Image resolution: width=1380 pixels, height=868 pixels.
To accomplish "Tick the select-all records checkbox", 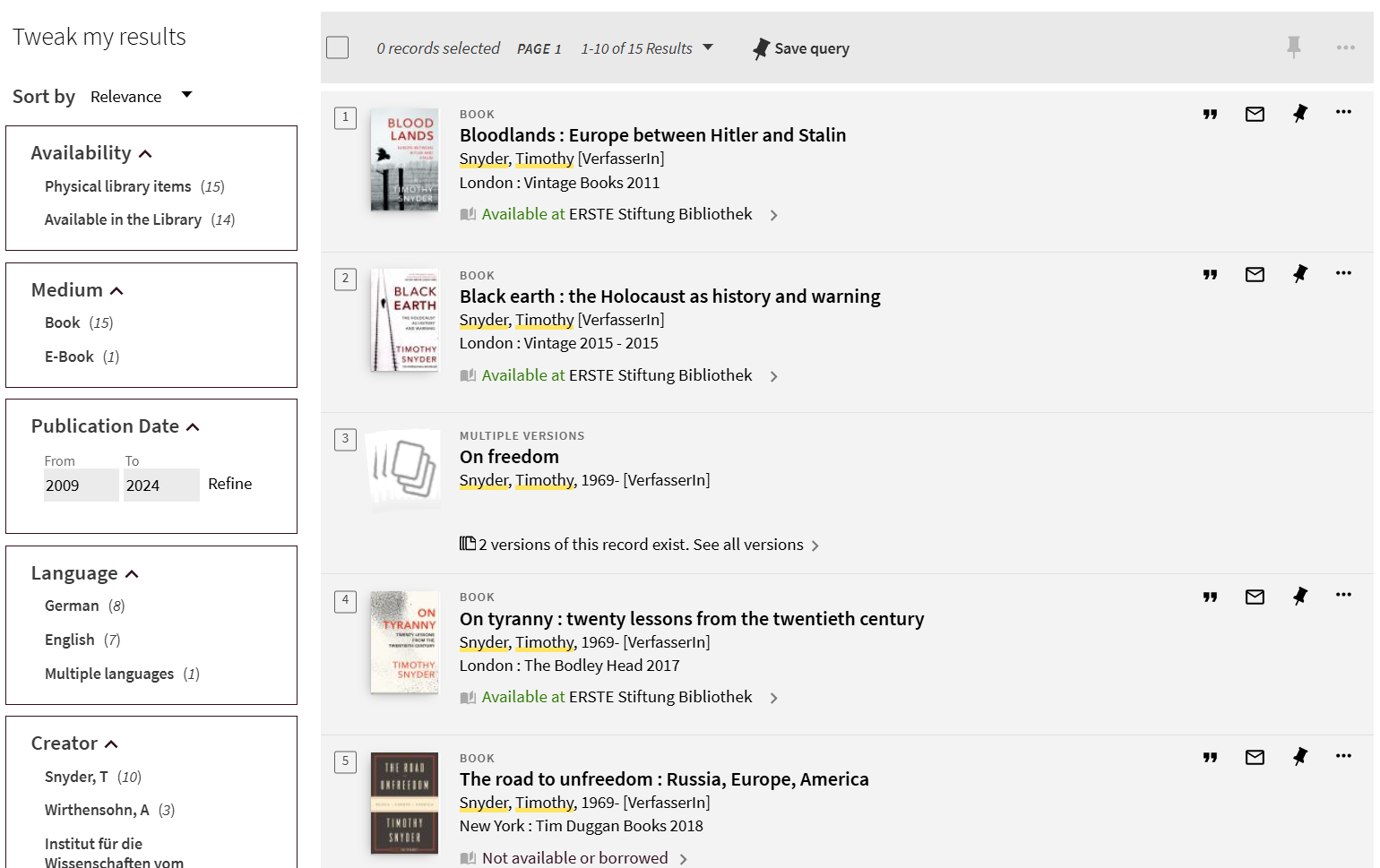I will point(337,47).
